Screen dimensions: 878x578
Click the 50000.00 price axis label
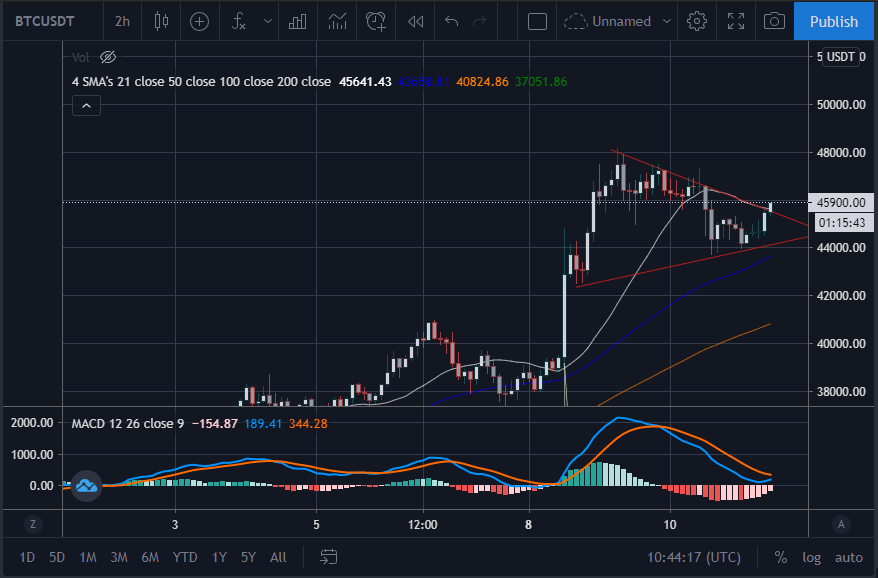[841, 105]
